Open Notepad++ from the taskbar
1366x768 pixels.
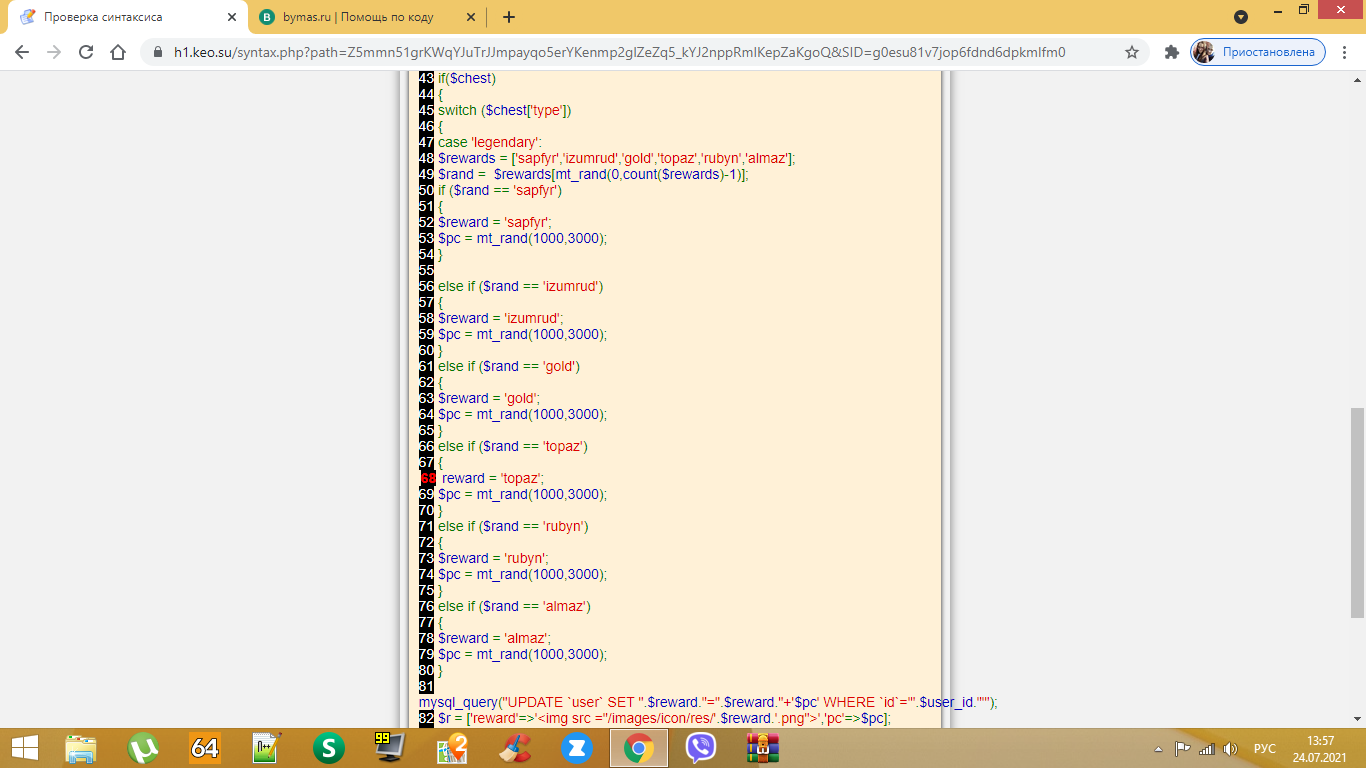(x=267, y=748)
